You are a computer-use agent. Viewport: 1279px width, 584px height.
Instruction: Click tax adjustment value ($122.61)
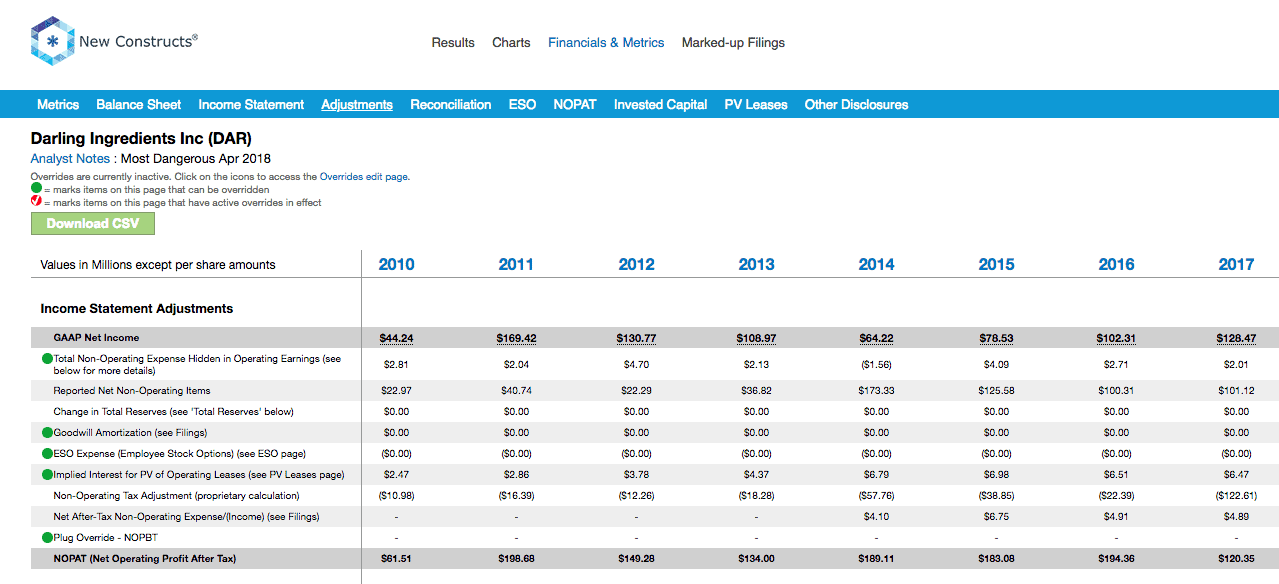tap(1236, 495)
